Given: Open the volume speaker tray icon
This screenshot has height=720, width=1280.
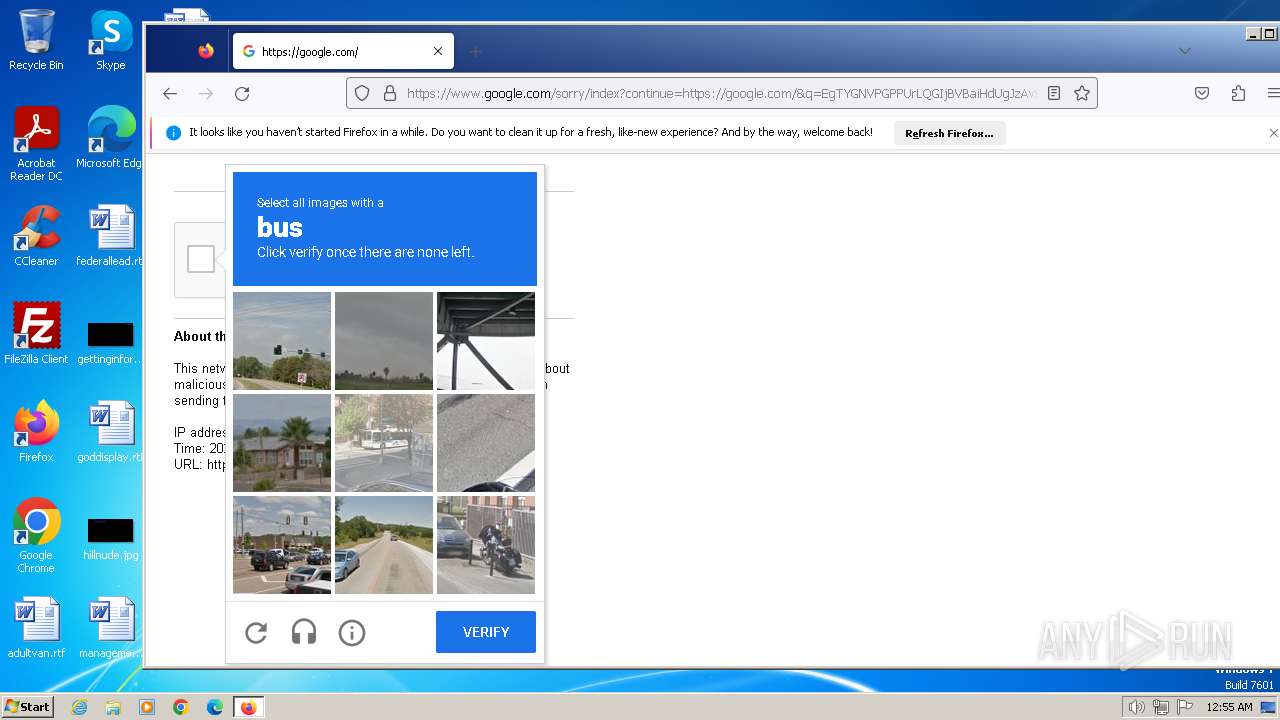Looking at the screenshot, I should pyautogui.click(x=1137, y=707).
